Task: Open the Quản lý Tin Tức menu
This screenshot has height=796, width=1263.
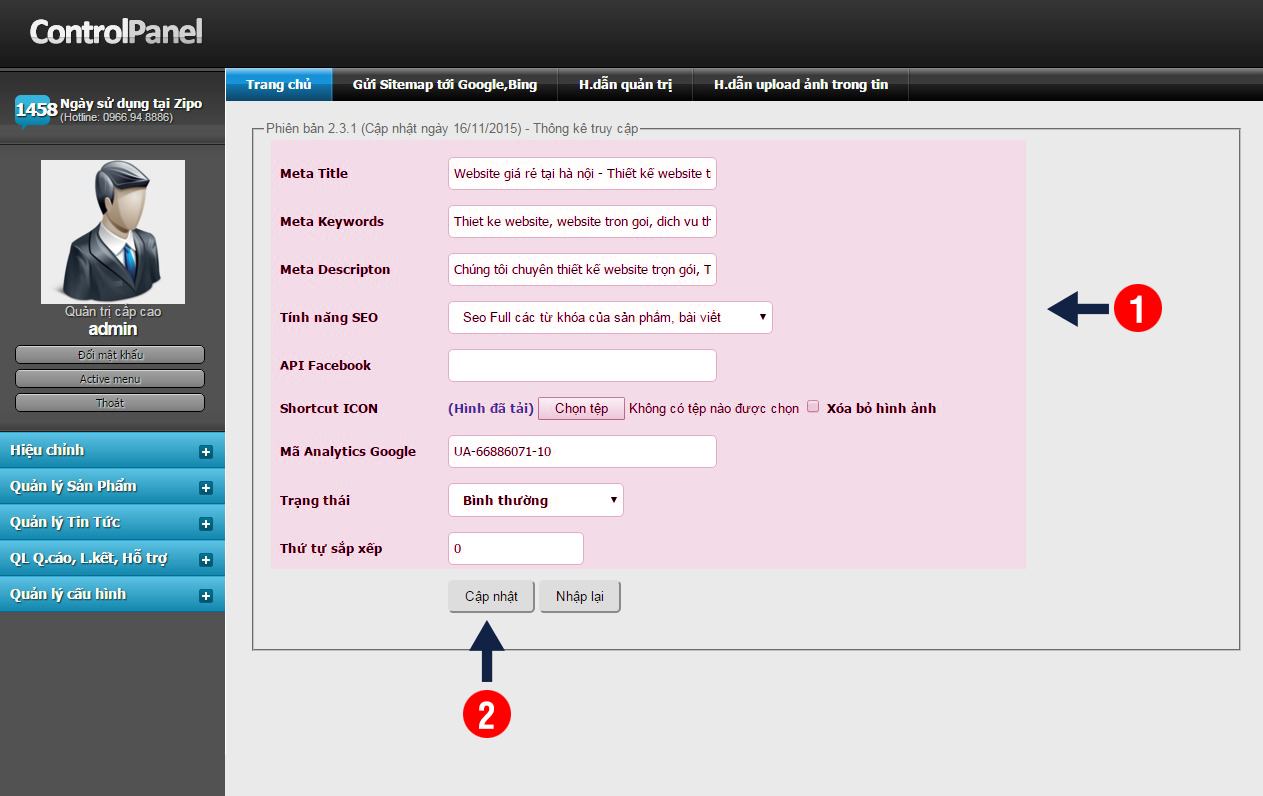Action: pos(112,523)
